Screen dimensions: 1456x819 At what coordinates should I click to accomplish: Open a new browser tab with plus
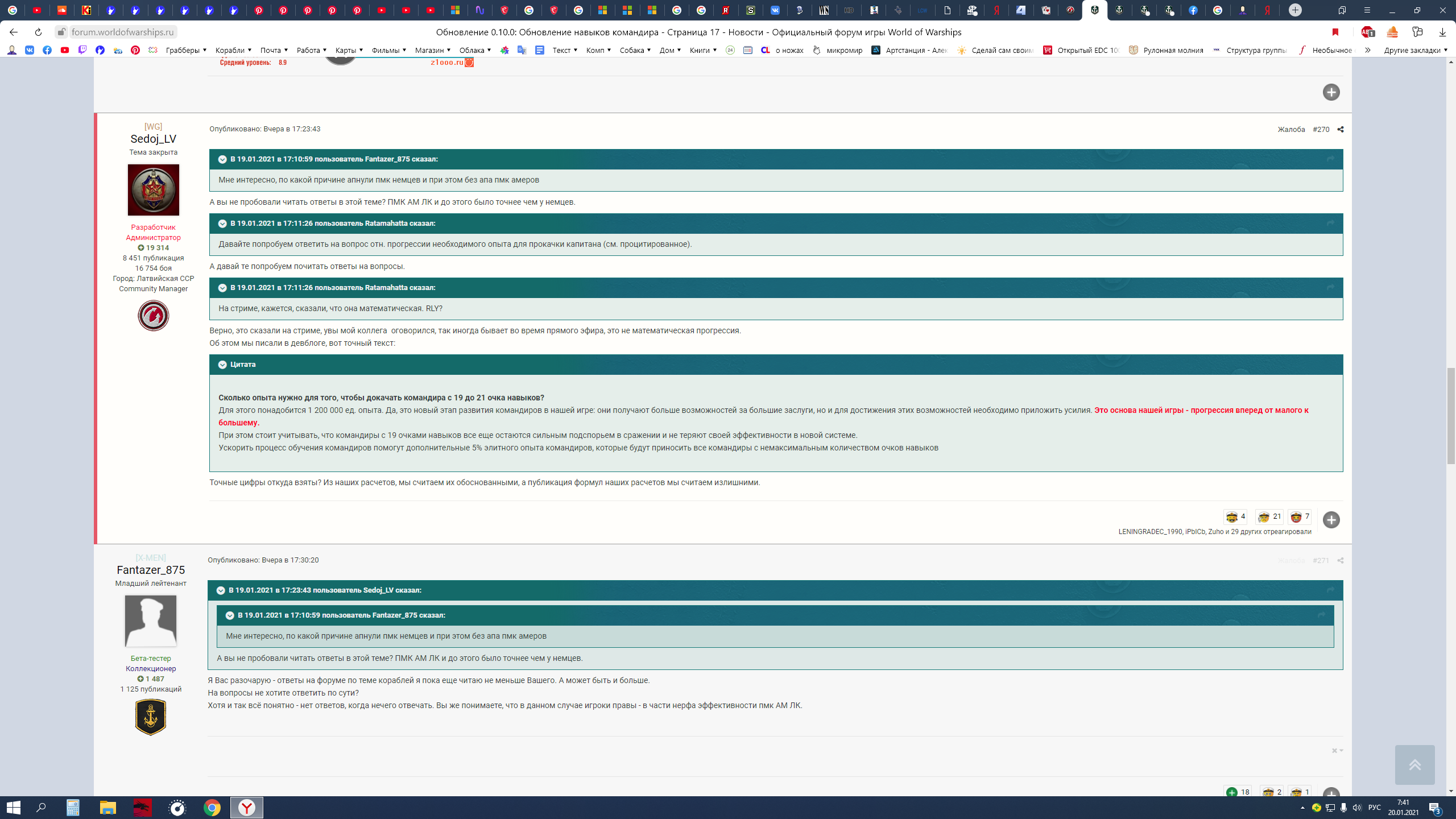pos(1295,10)
